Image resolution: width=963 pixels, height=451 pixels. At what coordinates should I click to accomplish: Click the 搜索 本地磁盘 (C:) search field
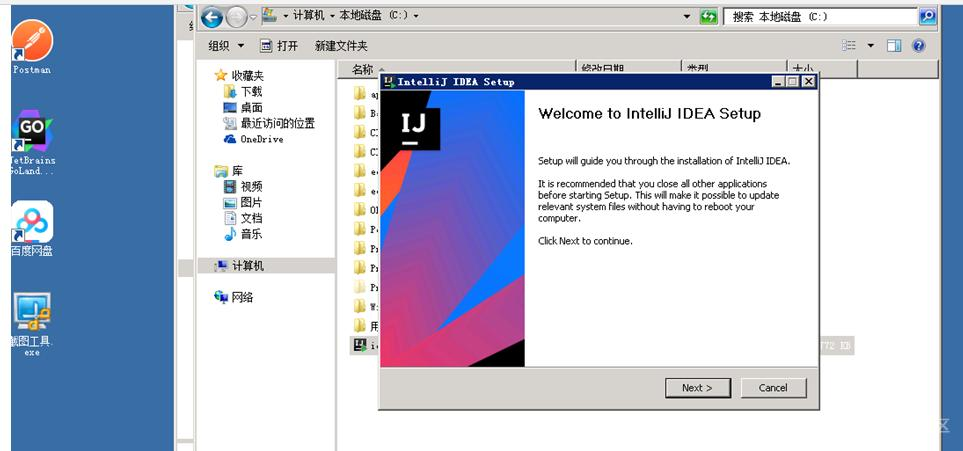[820, 17]
